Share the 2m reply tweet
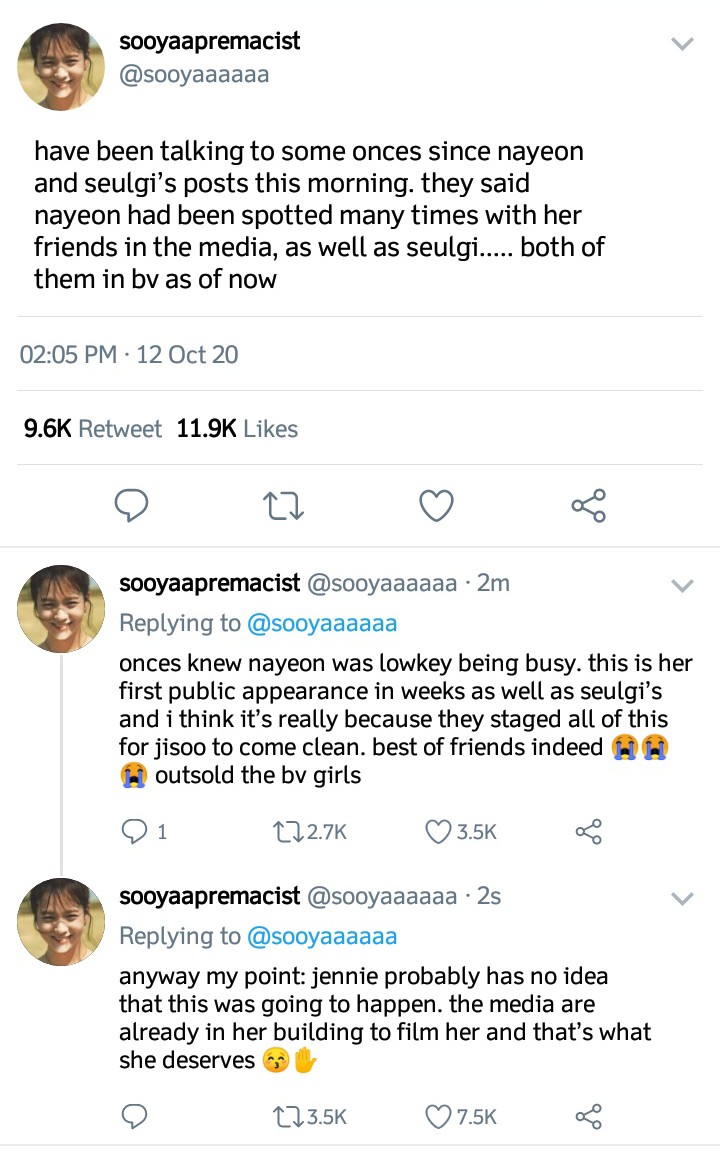 [588, 831]
